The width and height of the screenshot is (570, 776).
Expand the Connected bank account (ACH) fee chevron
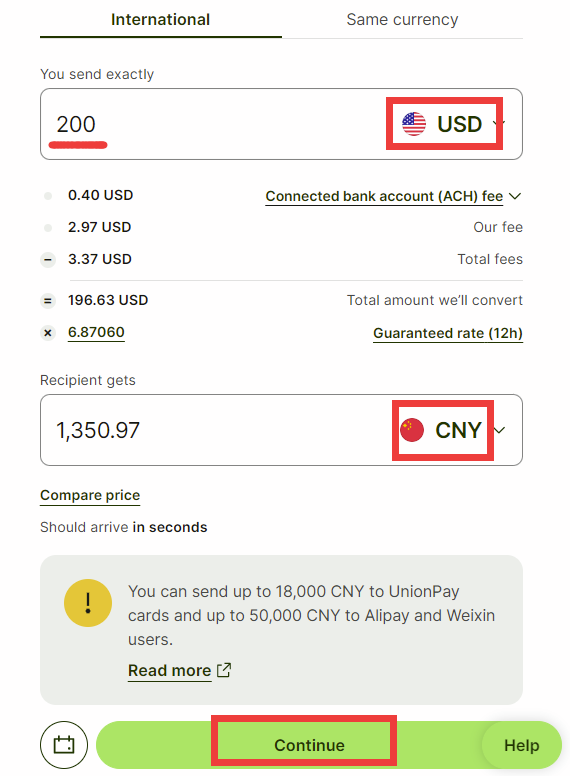click(x=515, y=196)
